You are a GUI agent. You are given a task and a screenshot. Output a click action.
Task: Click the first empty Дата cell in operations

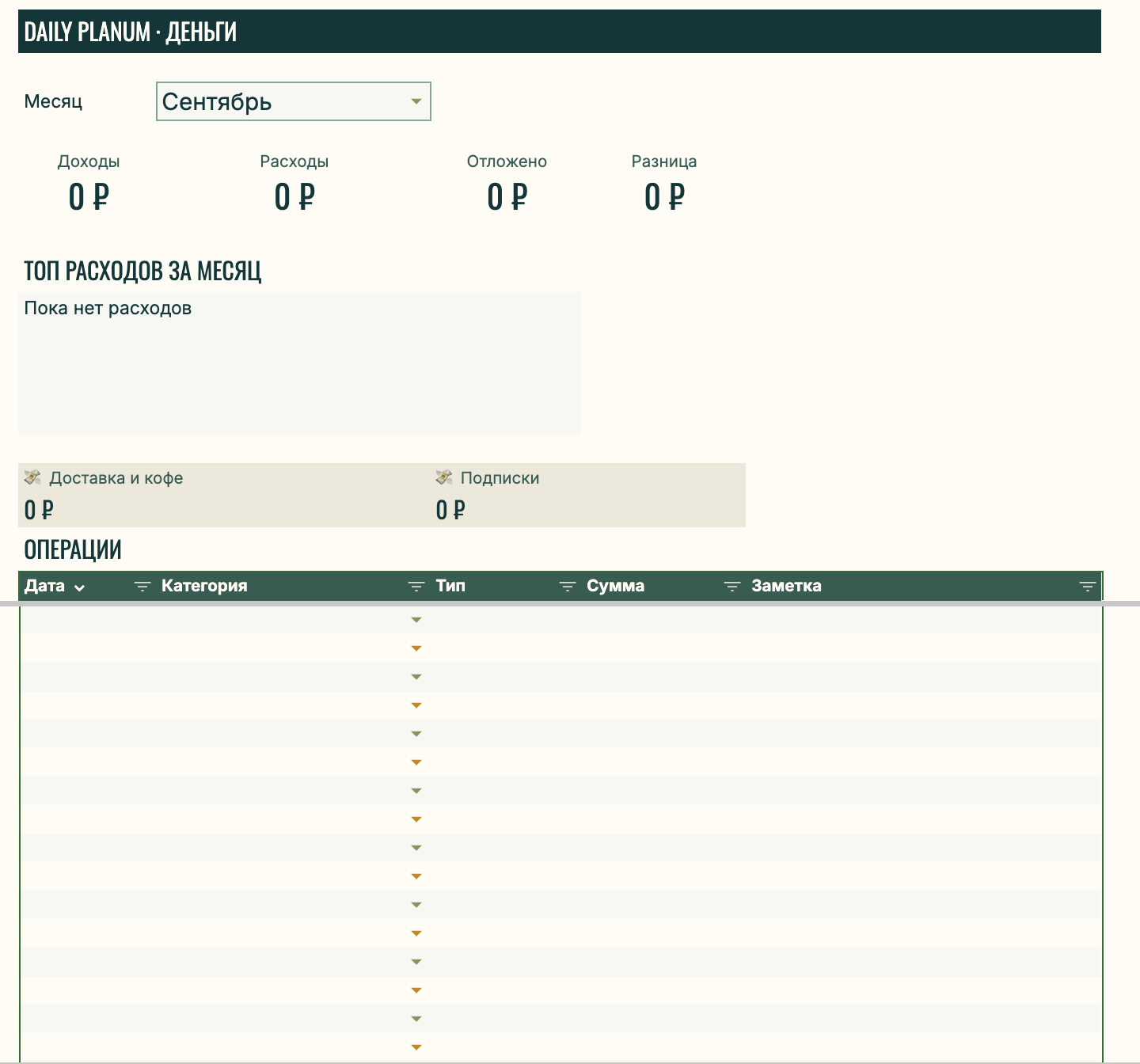click(x=87, y=620)
